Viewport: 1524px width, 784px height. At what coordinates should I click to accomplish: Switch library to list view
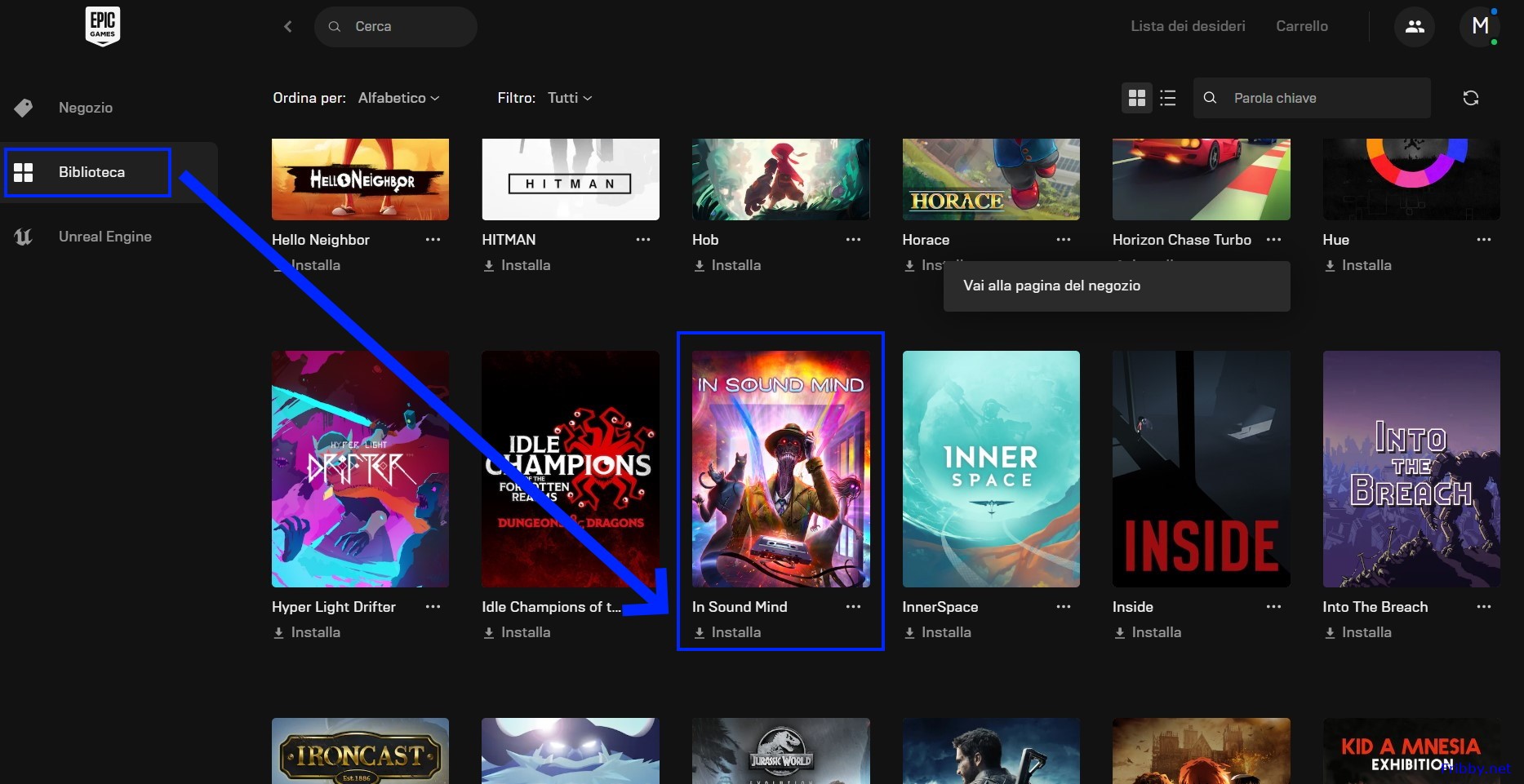(1168, 98)
